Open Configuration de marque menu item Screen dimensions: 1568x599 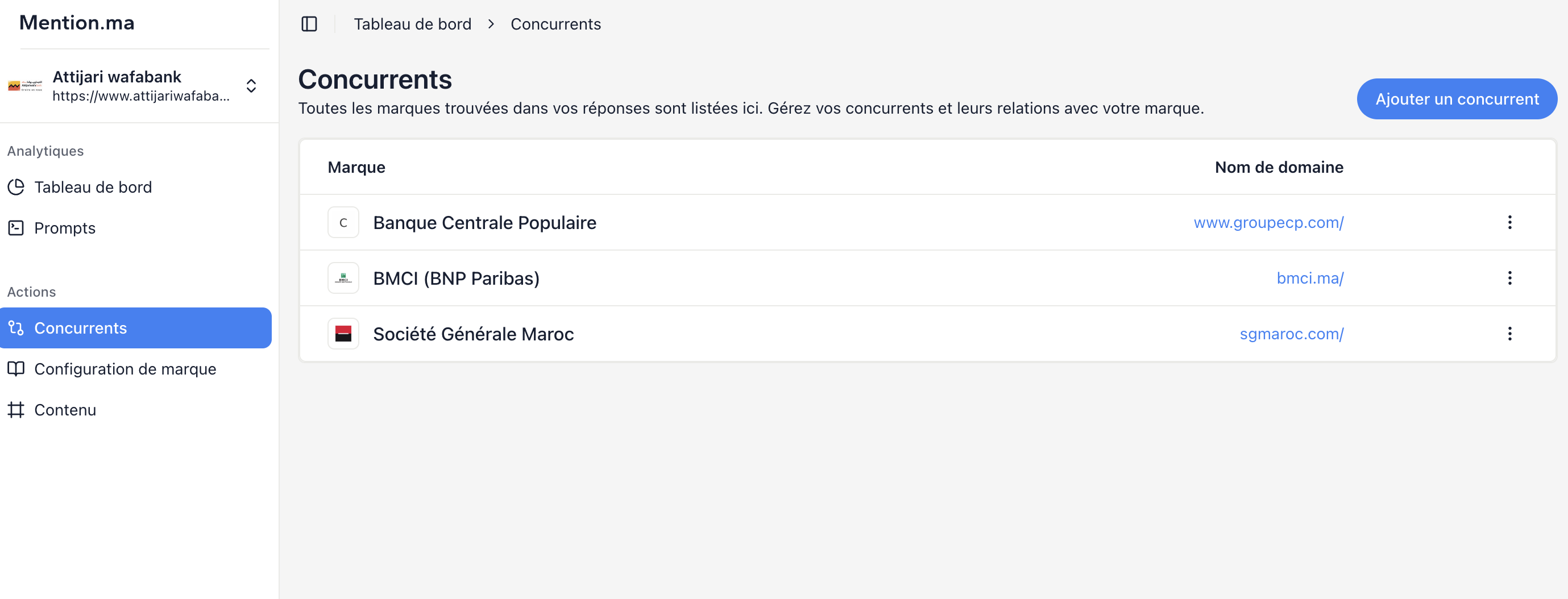pos(125,369)
